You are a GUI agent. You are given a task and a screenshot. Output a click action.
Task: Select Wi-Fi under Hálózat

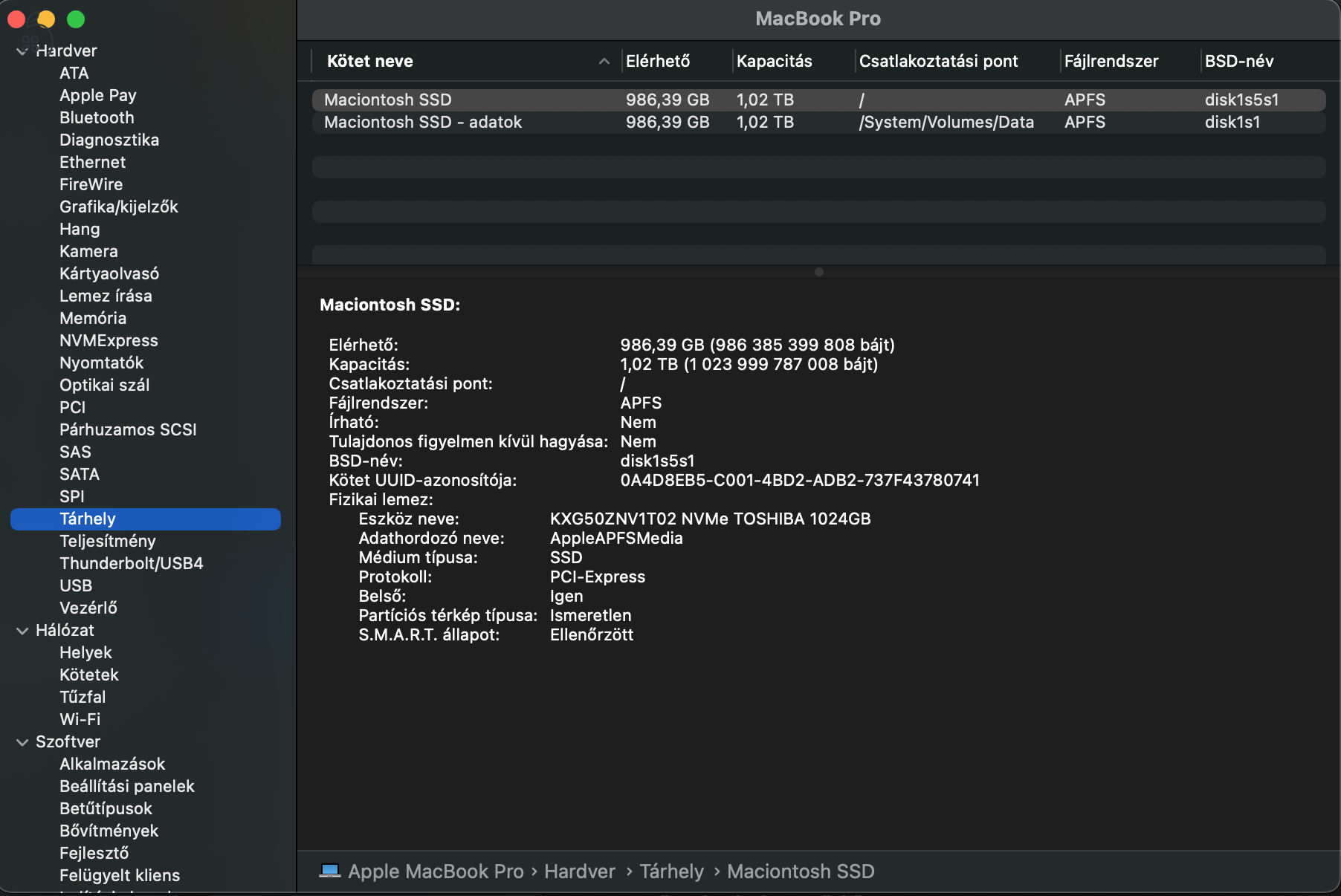coord(80,719)
